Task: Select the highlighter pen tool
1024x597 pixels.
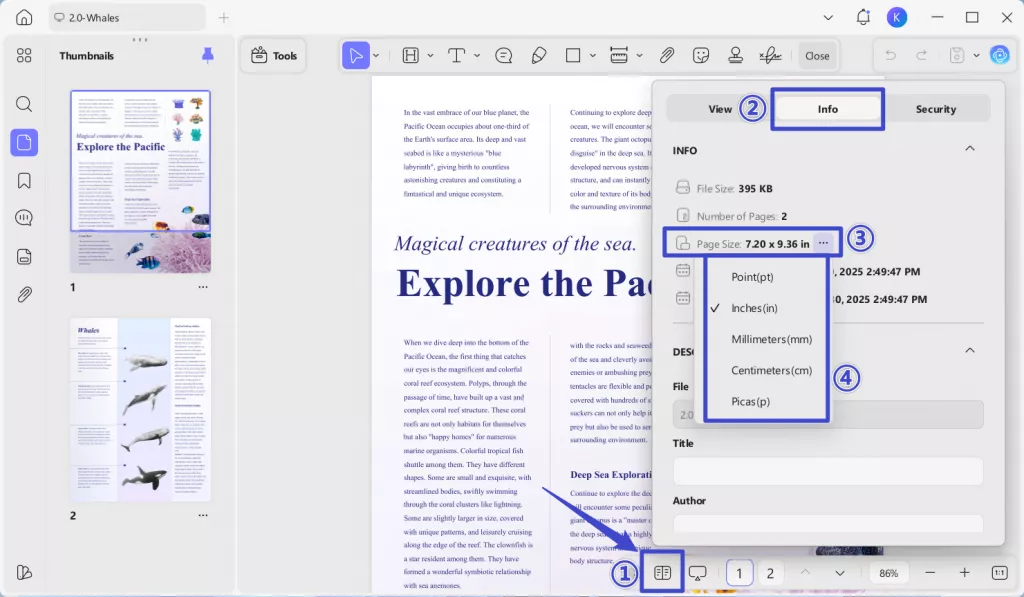Action: click(x=538, y=56)
